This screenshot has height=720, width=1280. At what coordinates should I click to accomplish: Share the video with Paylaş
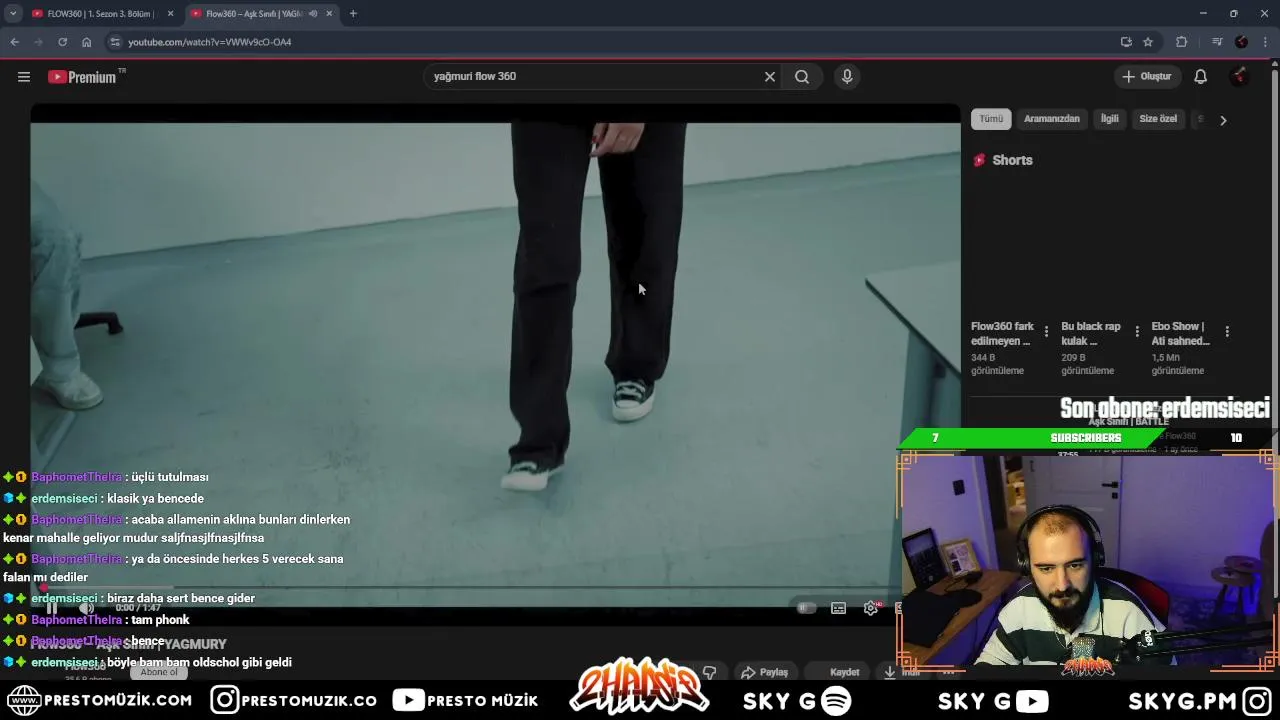click(765, 672)
